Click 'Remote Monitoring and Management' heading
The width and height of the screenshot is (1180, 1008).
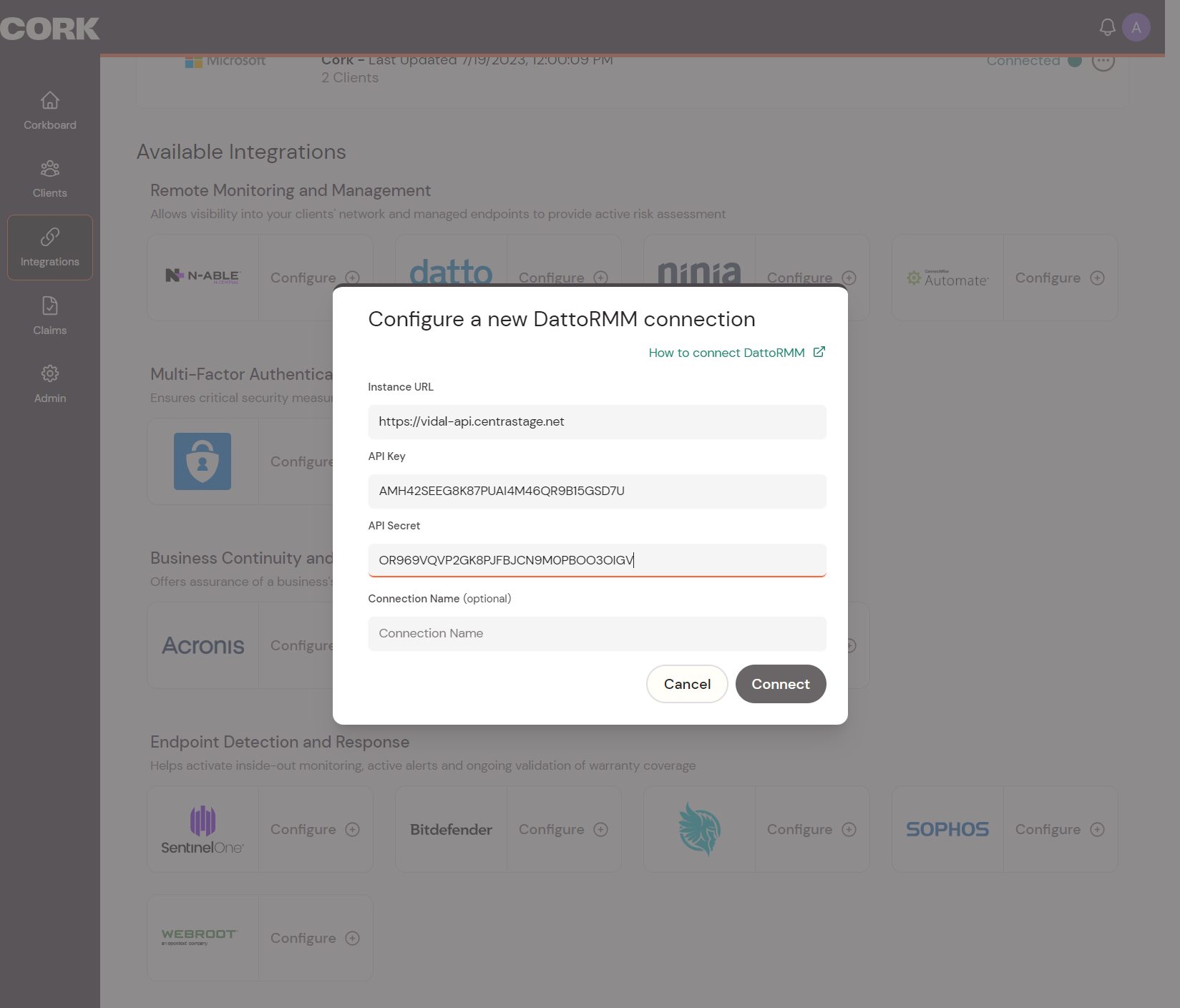[x=291, y=190]
